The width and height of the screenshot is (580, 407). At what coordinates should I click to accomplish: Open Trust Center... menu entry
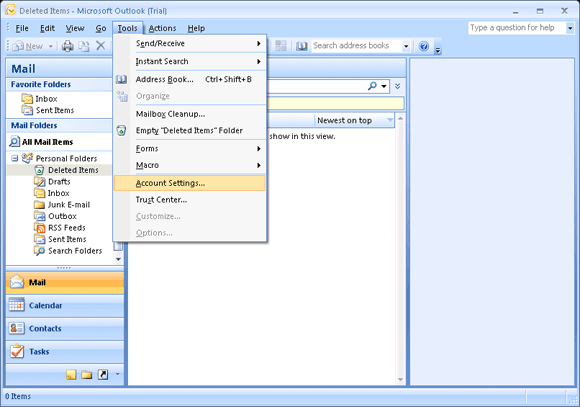[190, 200]
